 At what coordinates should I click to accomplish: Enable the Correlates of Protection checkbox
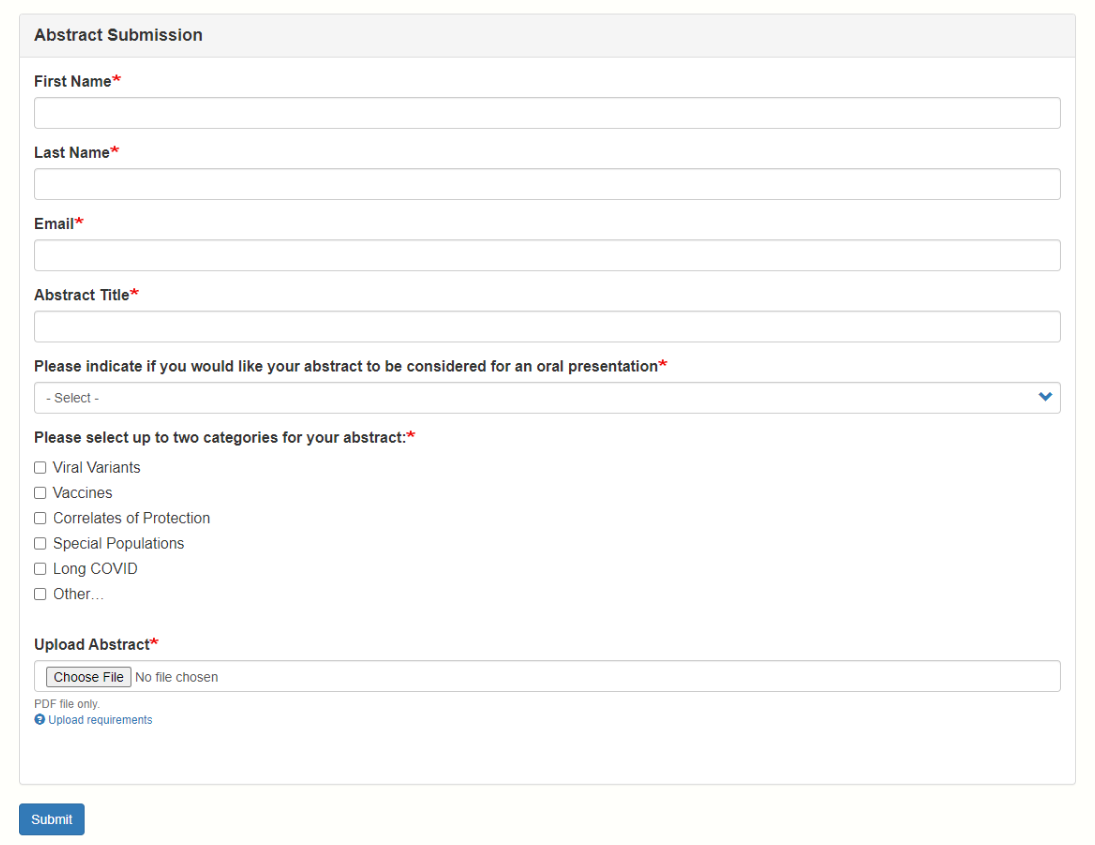pyautogui.click(x=40, y=518)
